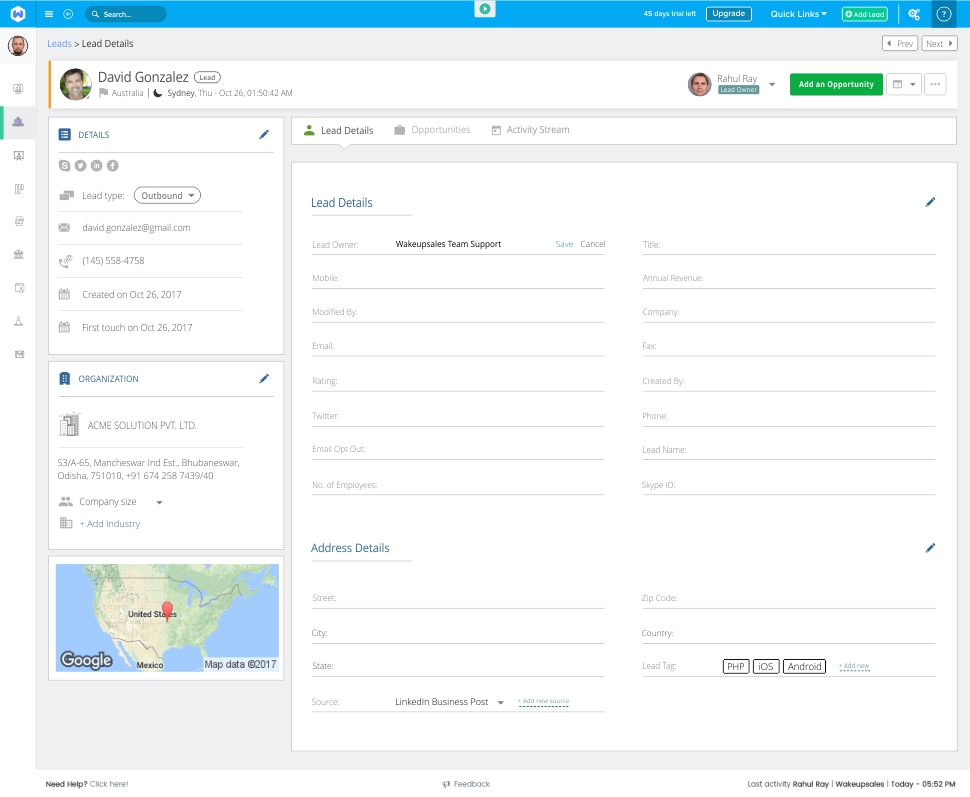Click the Zip Code input field
Screen dimensions: 970x797
(788, 598)
